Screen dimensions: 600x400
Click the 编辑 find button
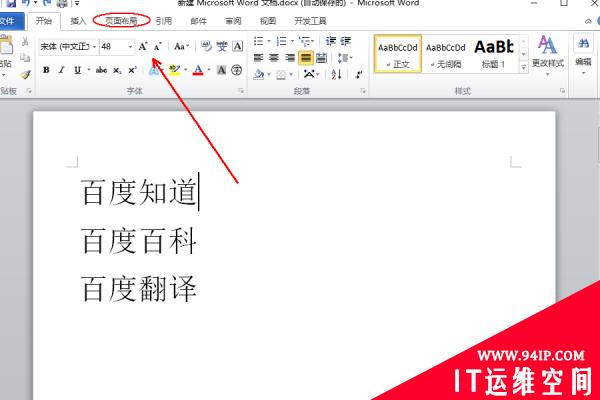point(583,53)
